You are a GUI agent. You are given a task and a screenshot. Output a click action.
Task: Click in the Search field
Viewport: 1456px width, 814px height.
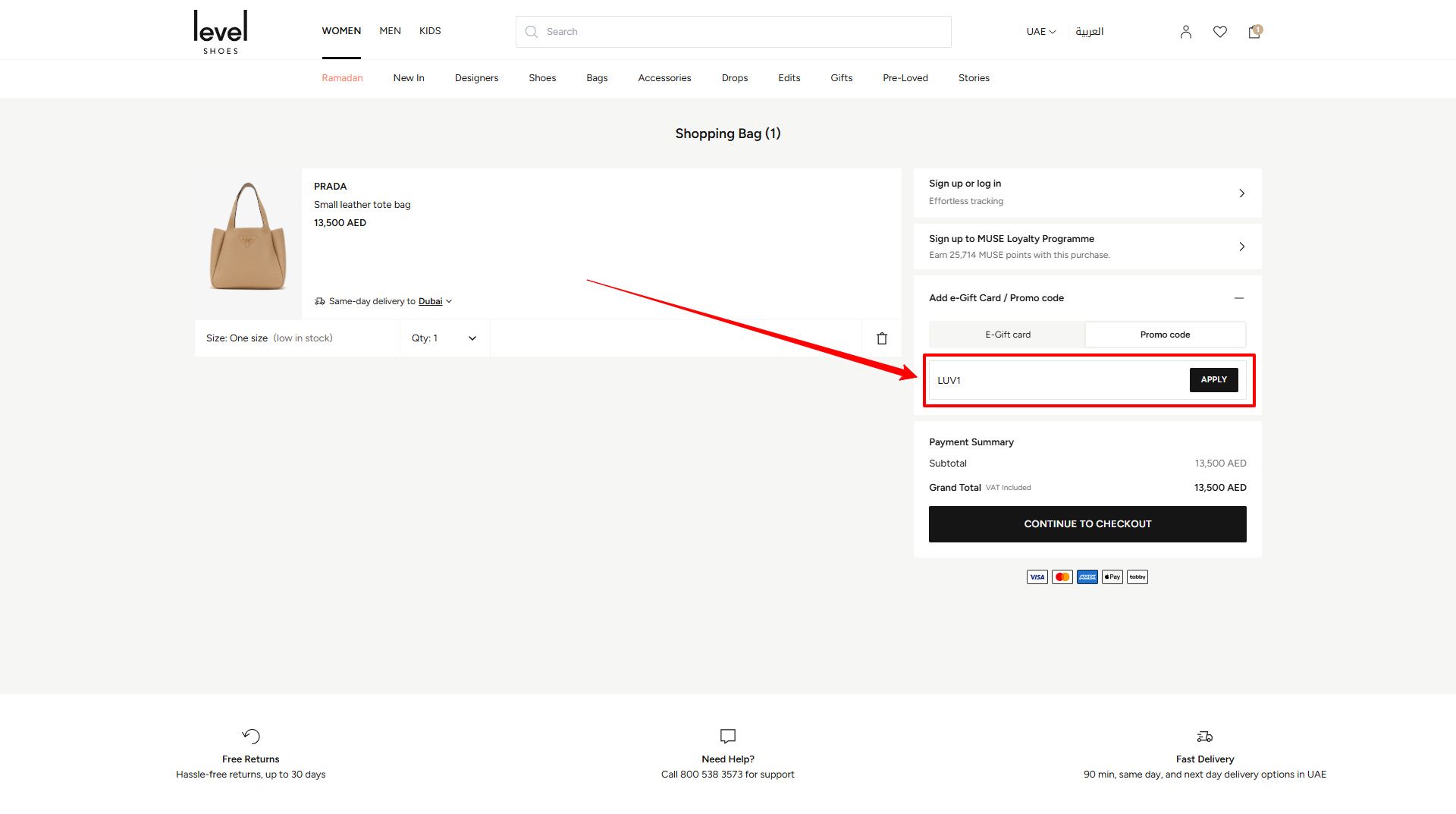(733, 32)
